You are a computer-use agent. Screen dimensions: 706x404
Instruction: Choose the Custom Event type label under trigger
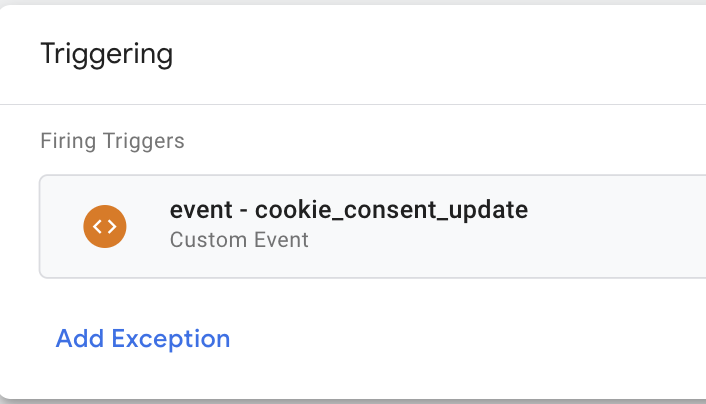[239, 240]
